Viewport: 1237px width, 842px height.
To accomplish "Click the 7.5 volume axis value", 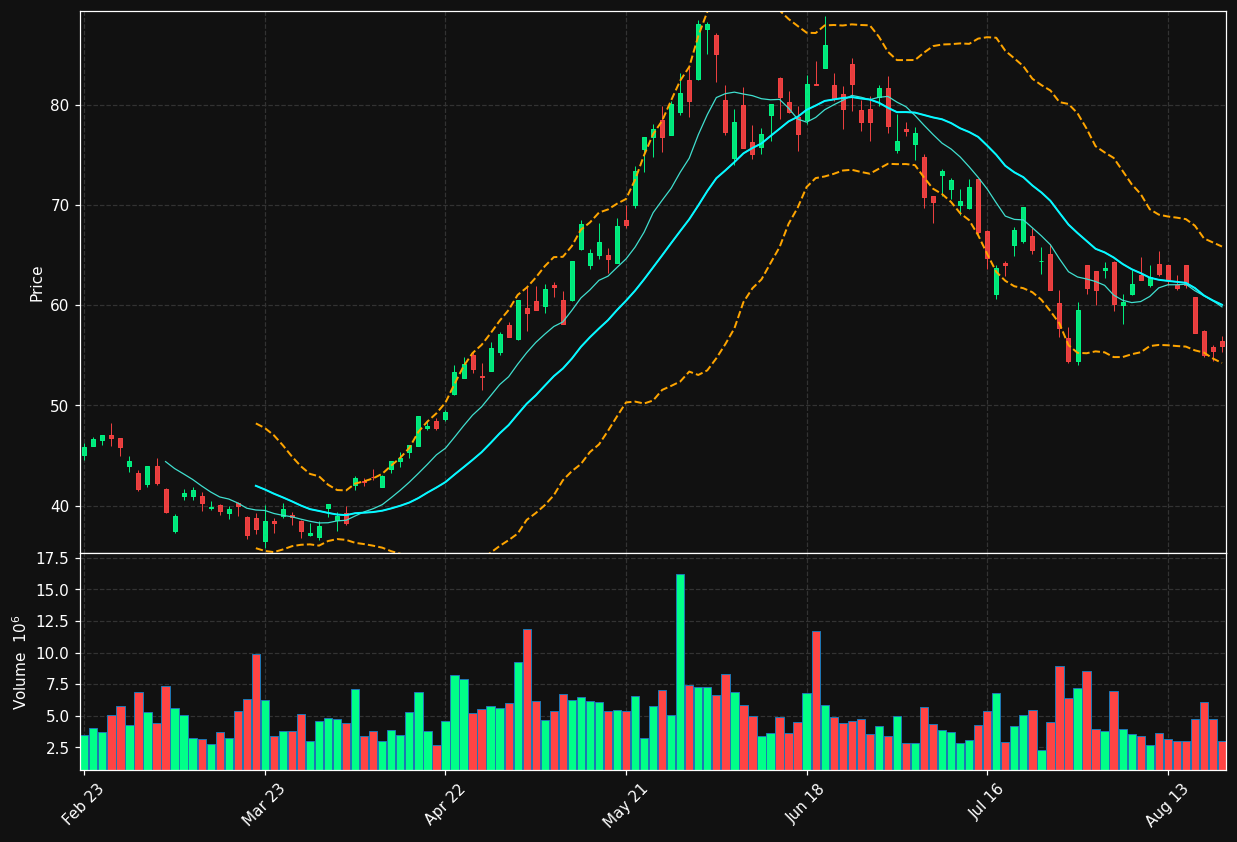I will (x=57, y=685).
